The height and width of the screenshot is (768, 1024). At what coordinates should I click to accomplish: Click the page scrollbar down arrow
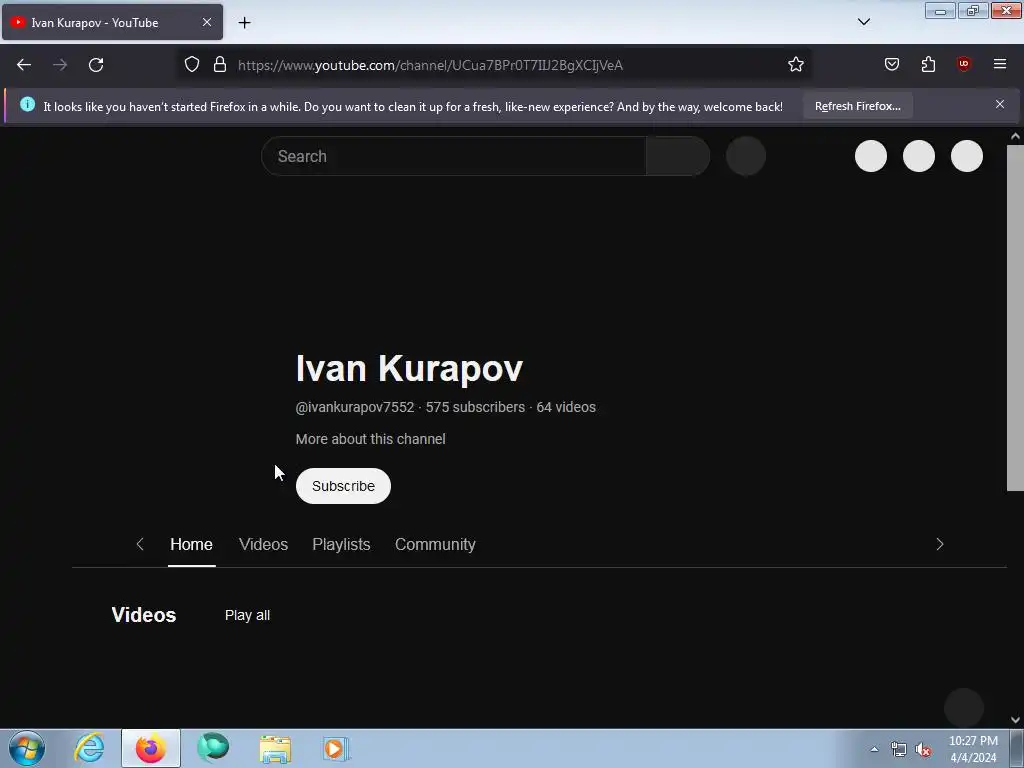(1015, 720)
